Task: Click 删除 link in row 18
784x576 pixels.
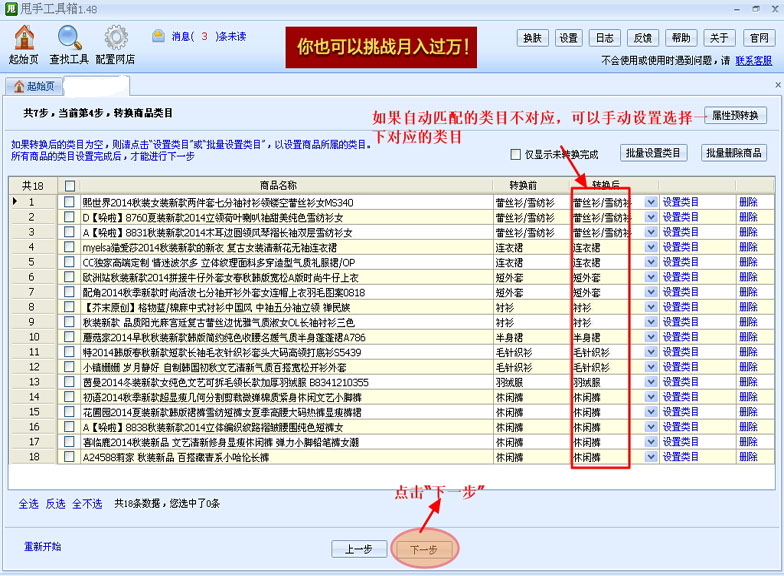Action: tap(748, 457)
